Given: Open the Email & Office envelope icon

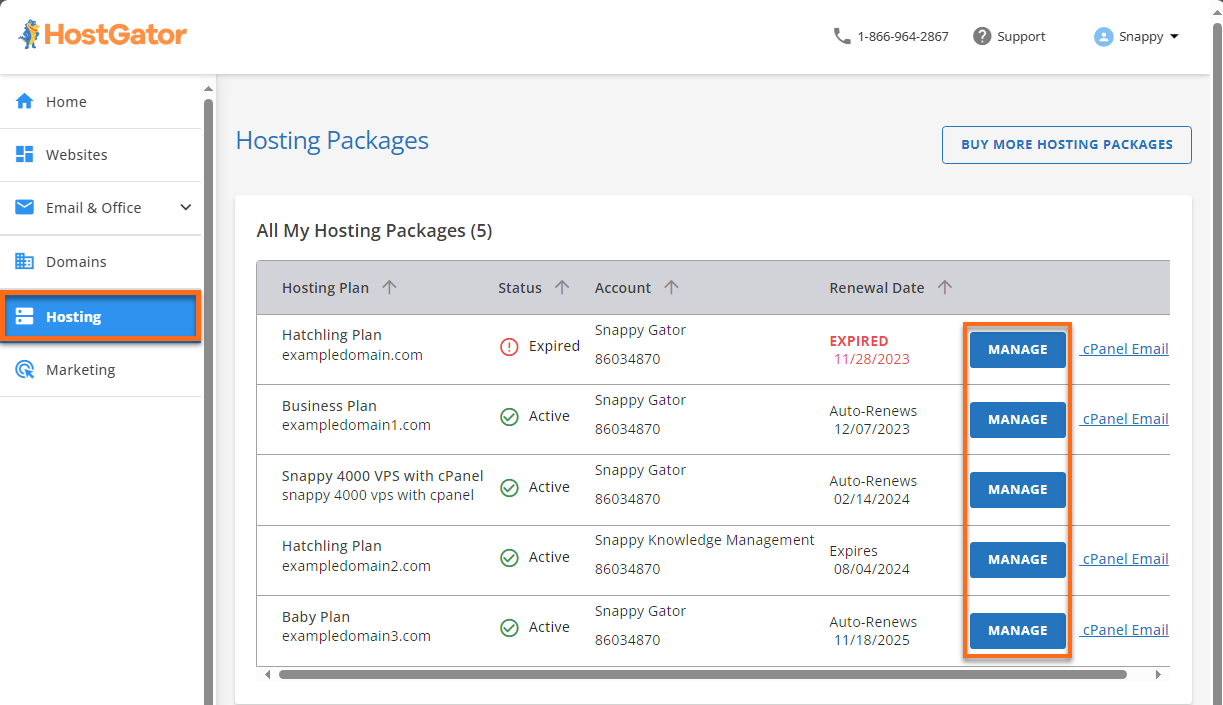Looking at the screenshot, I should click(24, 207).
